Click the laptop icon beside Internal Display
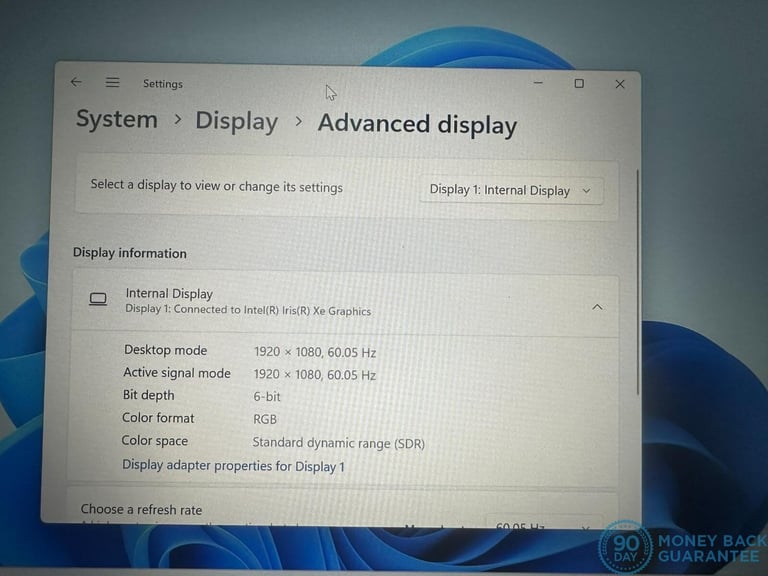768x576 pixels. (98, 299)
